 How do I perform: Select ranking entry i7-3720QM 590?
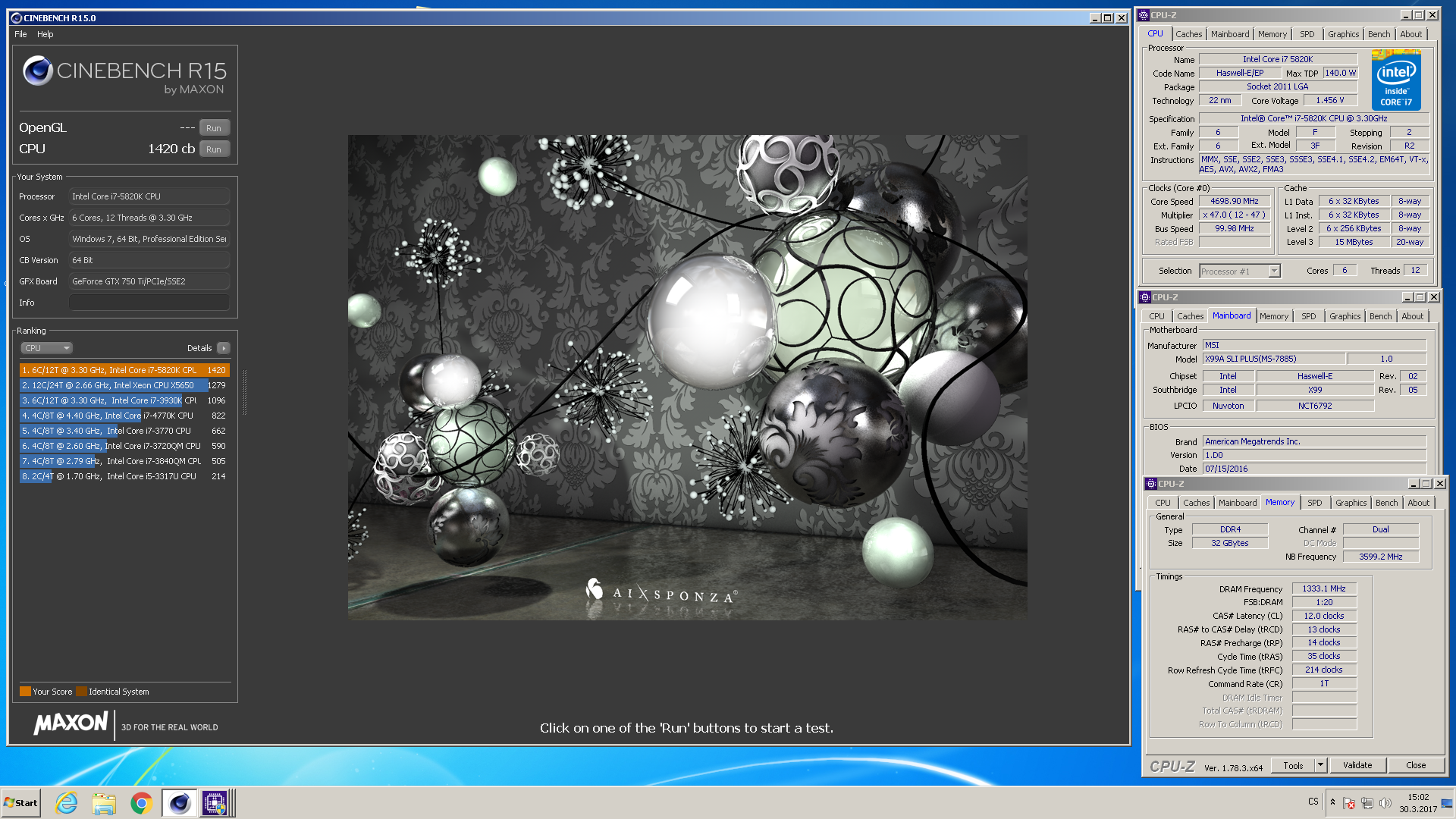pyautogui.click(x=124, y=446)
